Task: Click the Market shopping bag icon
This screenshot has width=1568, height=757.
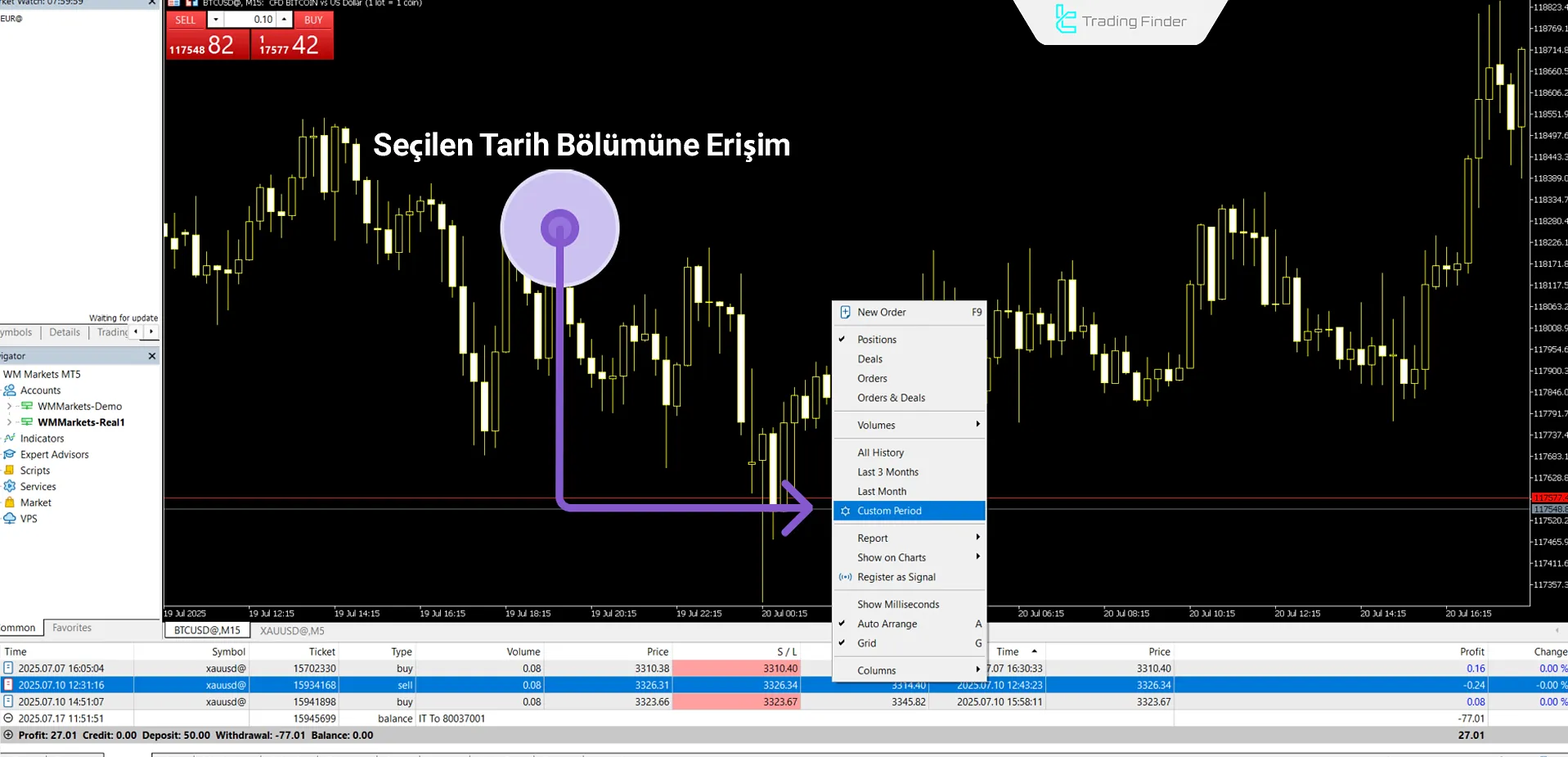Action: [x=10, y=502]
